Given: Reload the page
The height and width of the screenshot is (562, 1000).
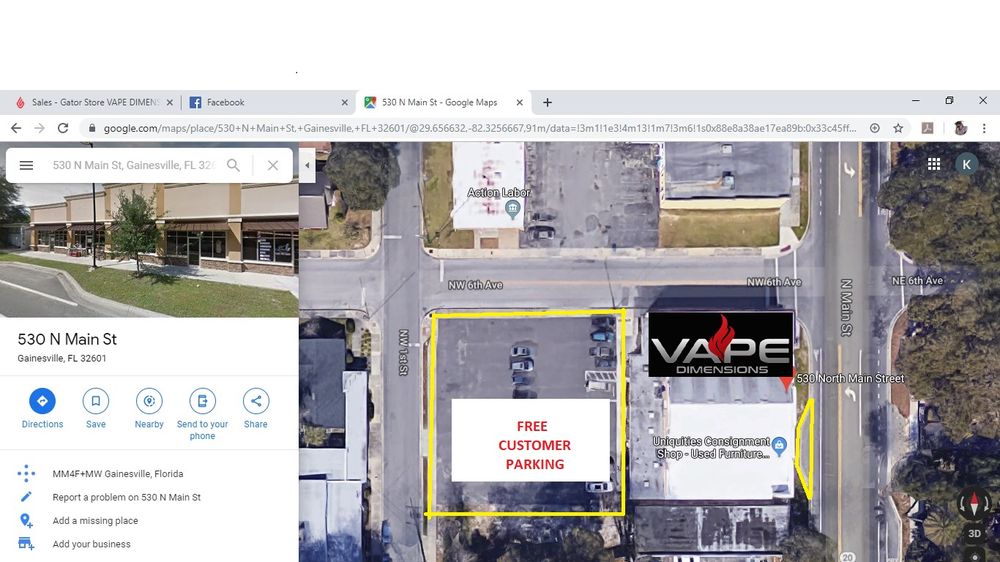Looking at the screenshot, I should [x=62, y=128].
